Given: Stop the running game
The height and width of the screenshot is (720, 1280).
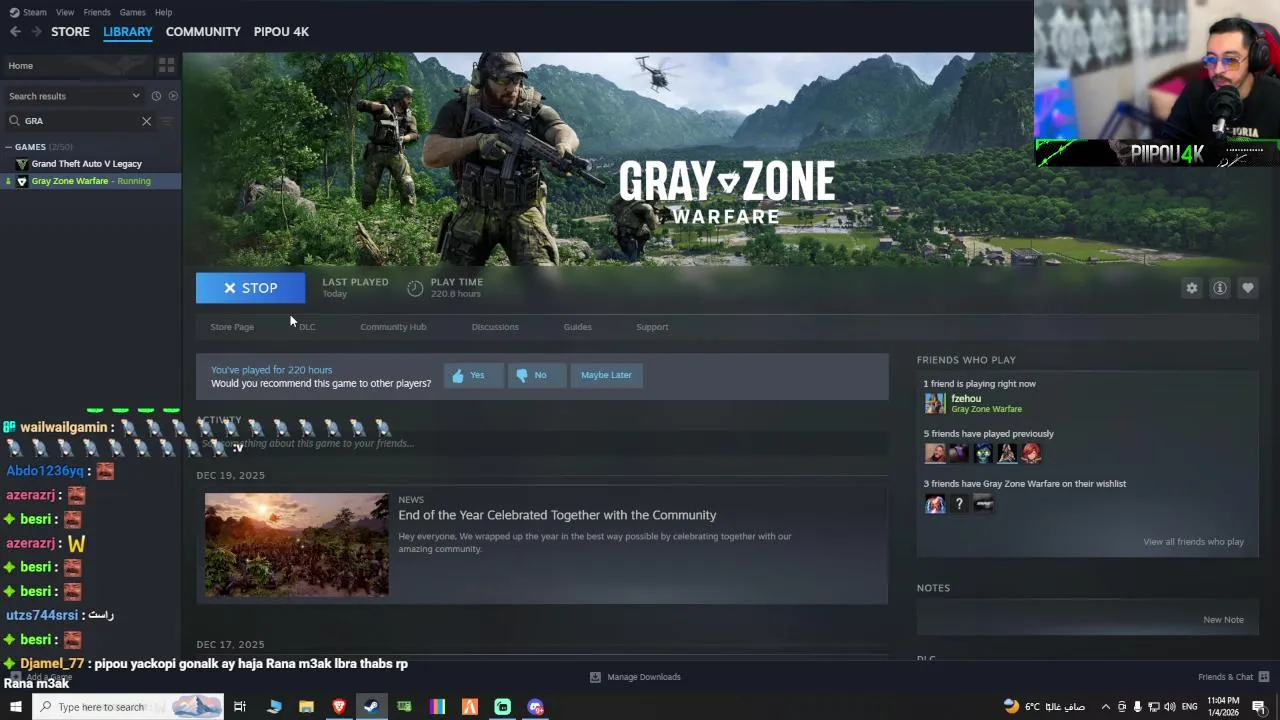Looking at the screenshot, I should (x=250, y=288).
